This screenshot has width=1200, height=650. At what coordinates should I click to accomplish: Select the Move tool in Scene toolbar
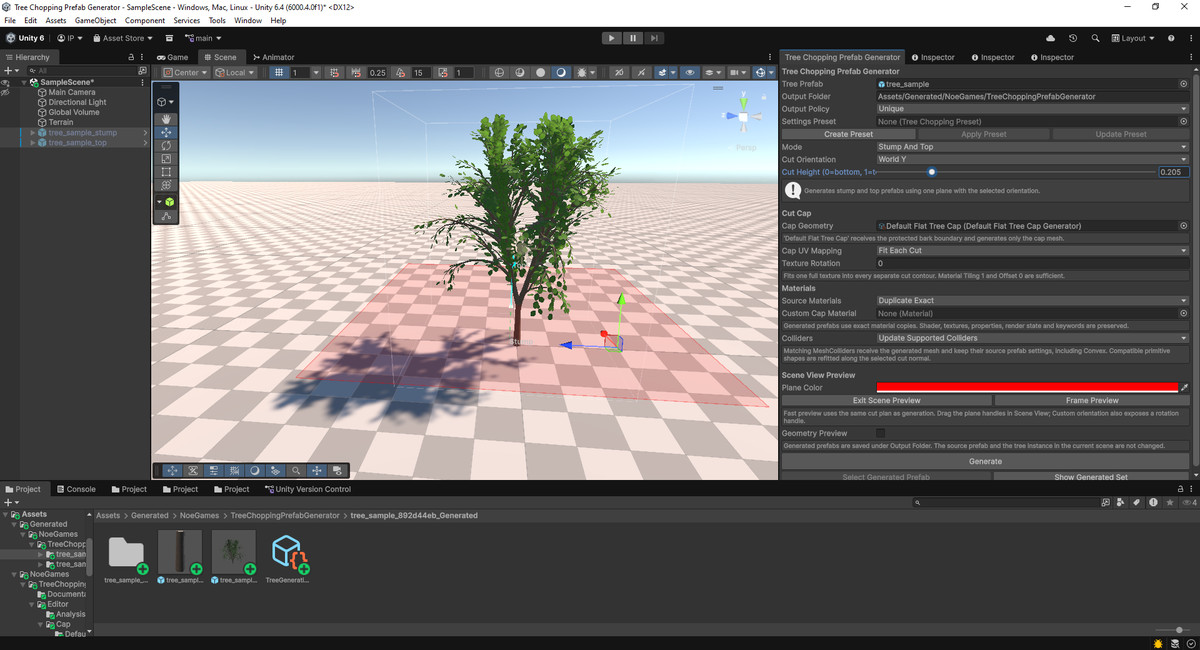point(166,132)
